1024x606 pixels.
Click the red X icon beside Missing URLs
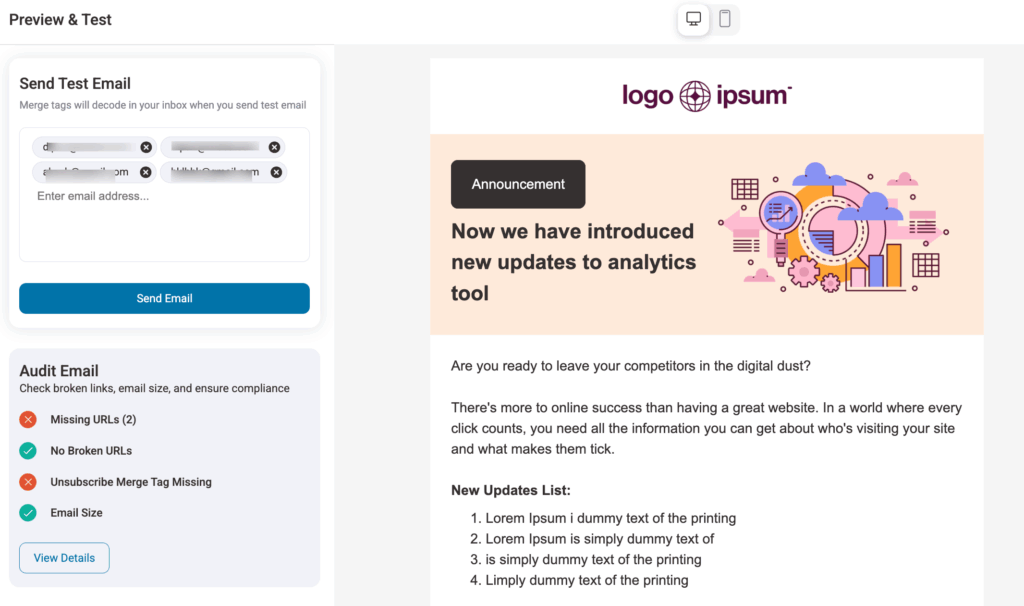click(28, 419)
